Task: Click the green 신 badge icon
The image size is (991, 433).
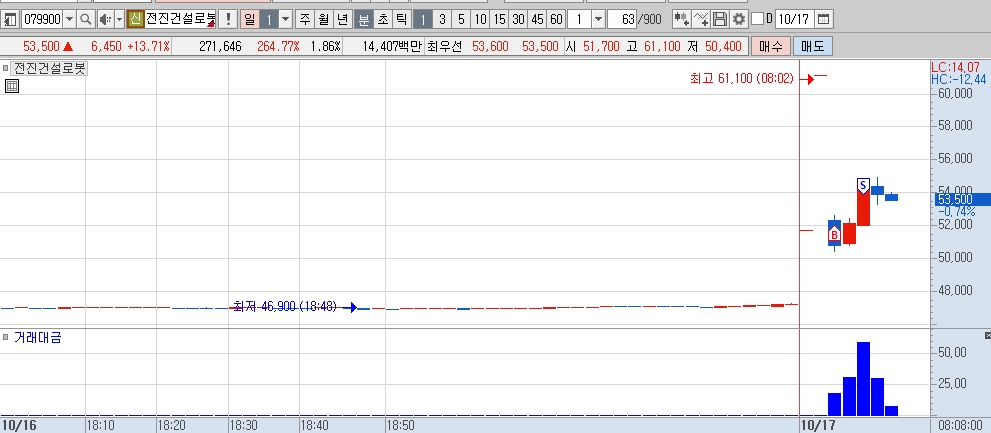Action: (x=135, y=19)
